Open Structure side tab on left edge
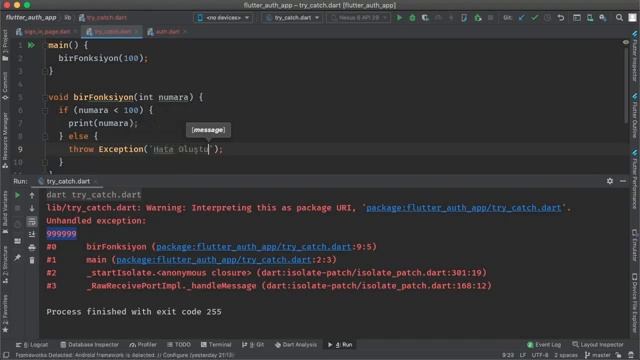Screen dimensions: 640x360 point(5,264)
